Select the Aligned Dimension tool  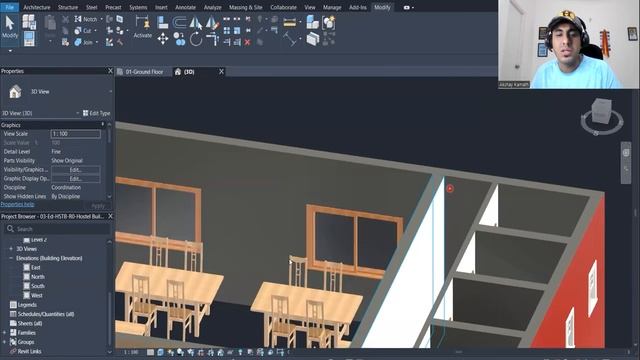pos(289,39)
